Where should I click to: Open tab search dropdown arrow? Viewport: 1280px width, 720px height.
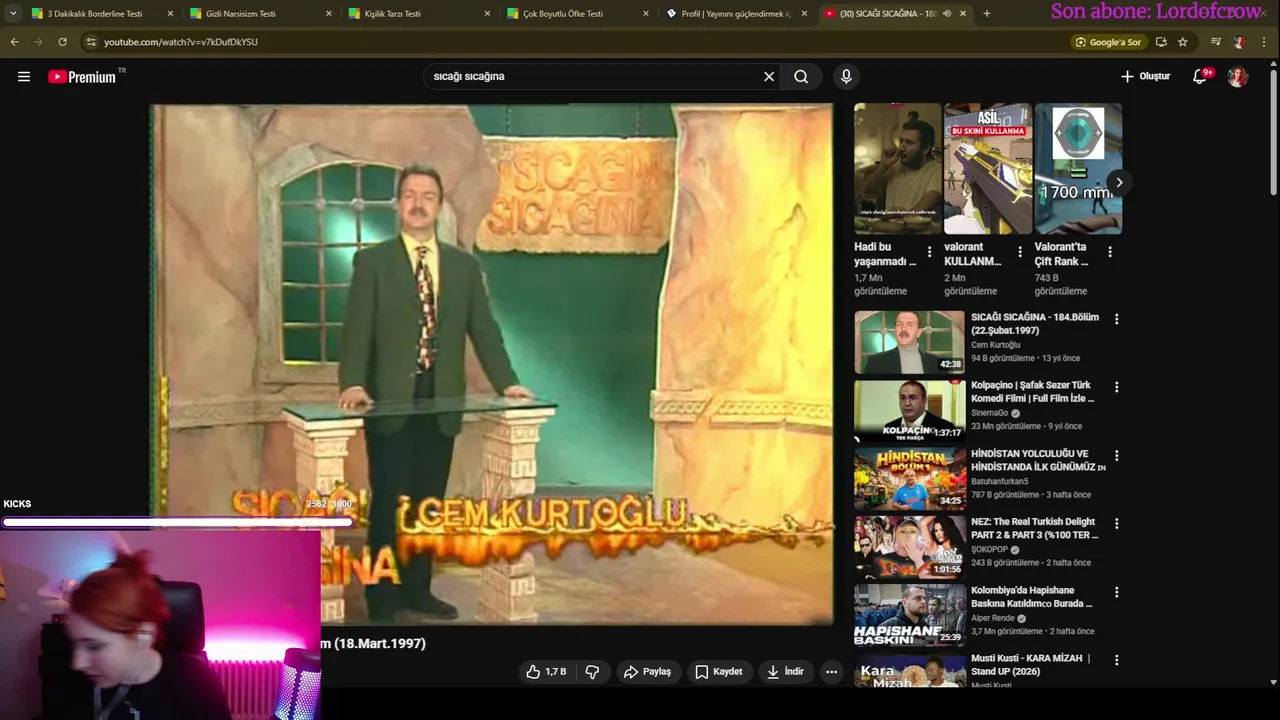pos(13,13)
